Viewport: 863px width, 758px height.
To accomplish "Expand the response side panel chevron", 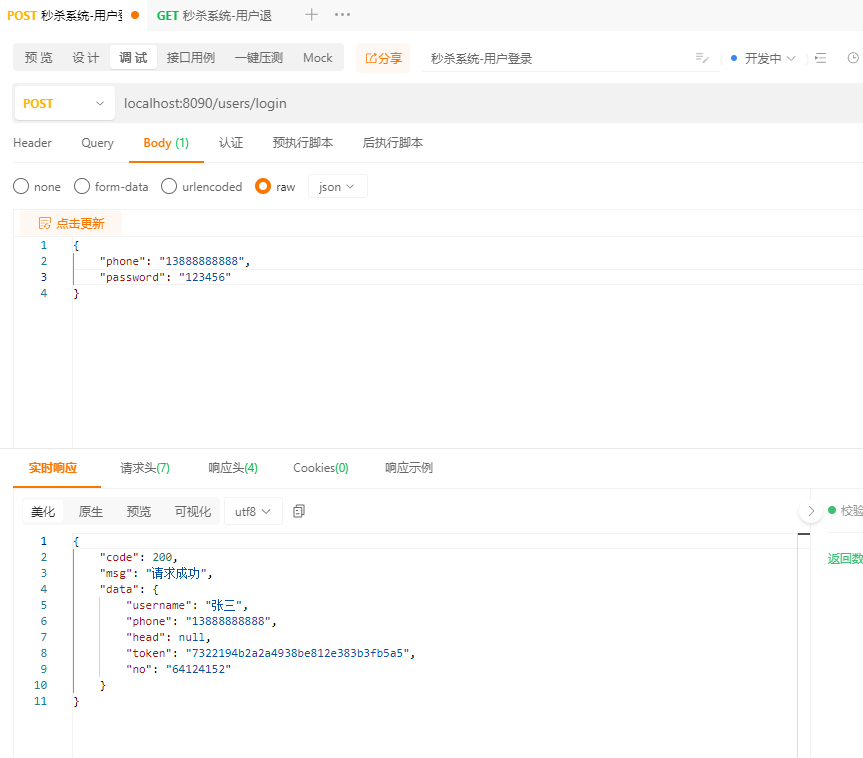I will pos(811,511).
